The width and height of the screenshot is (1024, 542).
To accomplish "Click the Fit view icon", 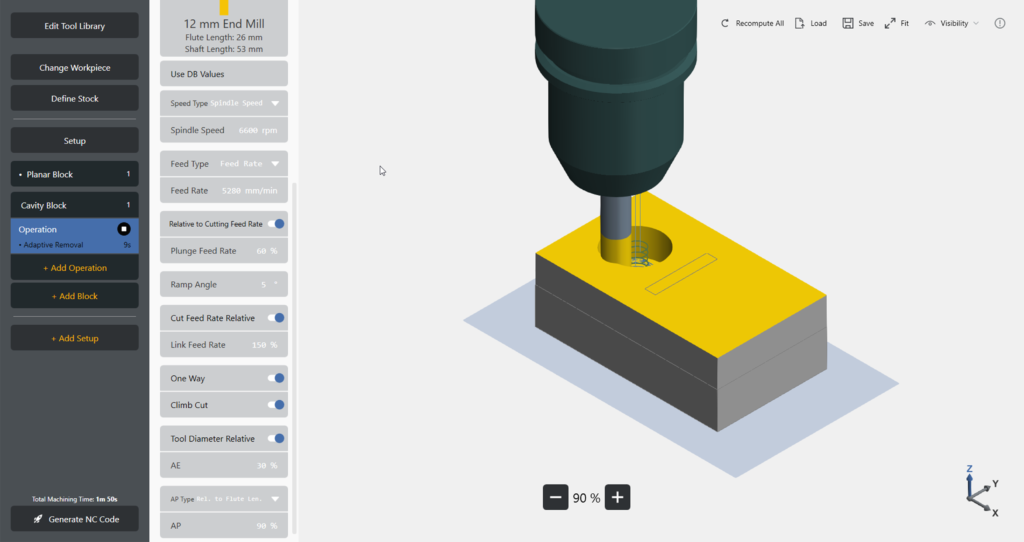I will click(890, 23).
